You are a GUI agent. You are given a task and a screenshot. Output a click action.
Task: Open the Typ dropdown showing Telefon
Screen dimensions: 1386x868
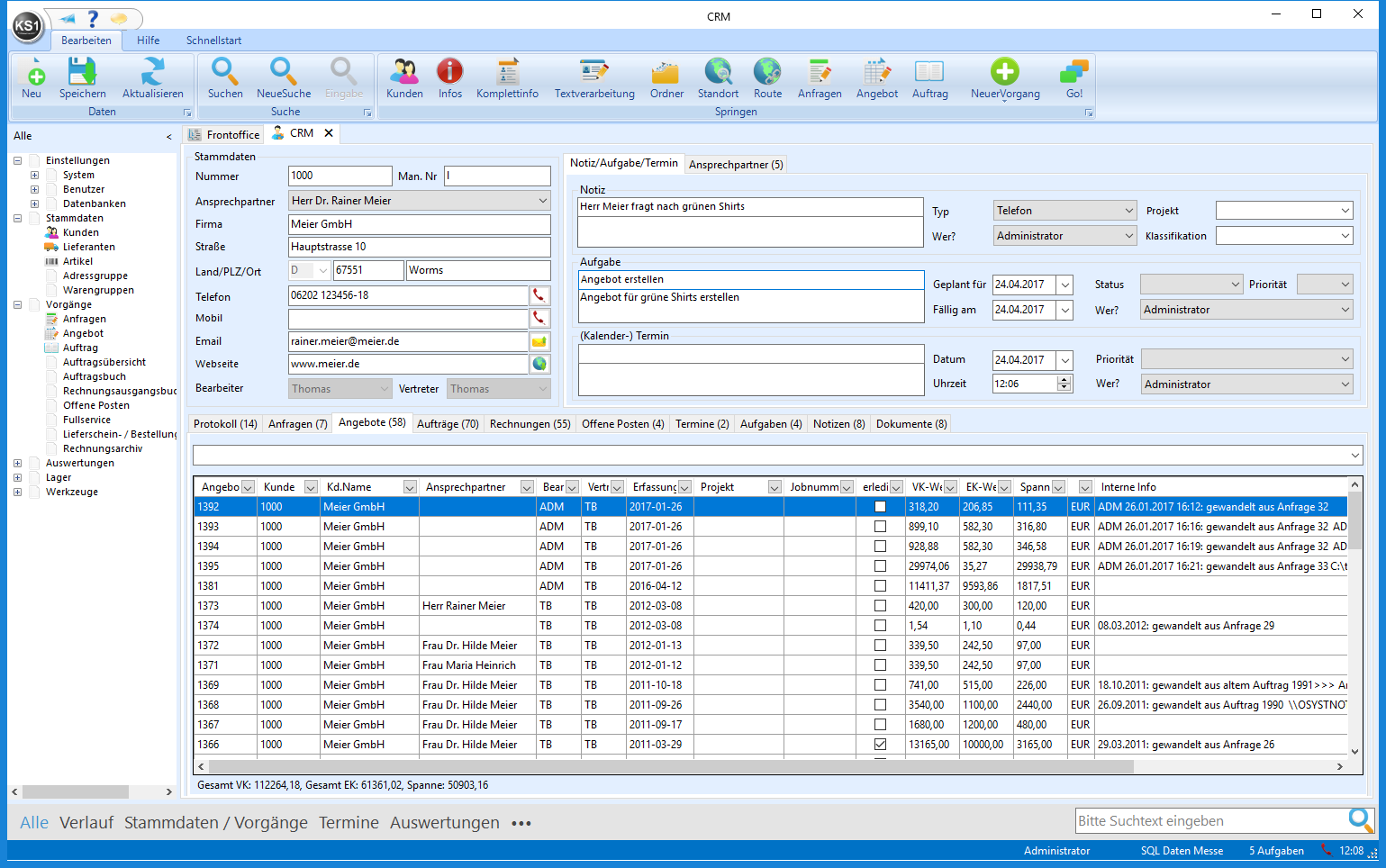(1131, 210)
